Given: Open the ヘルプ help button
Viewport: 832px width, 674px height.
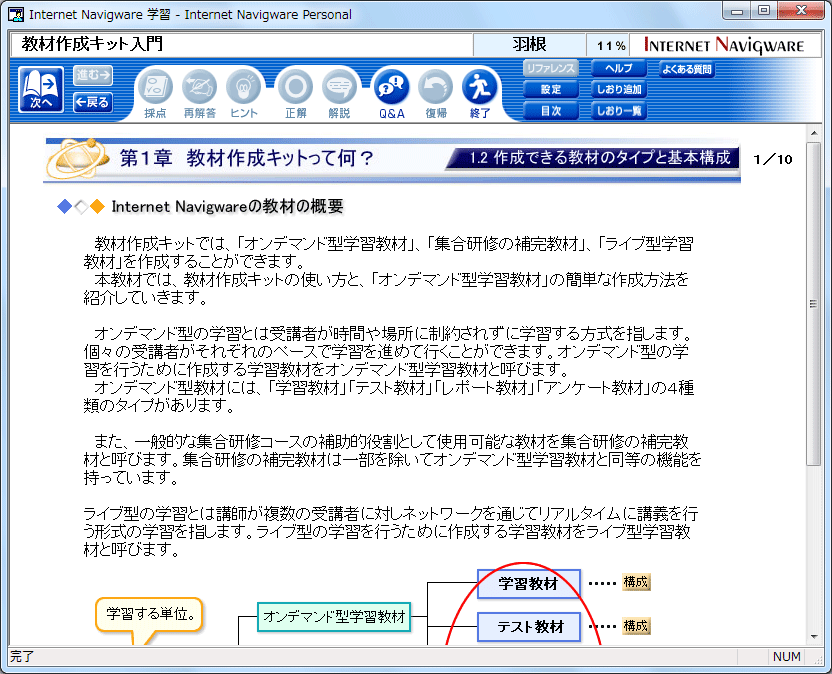Looking at the screenshot, I should coord(619,68).
